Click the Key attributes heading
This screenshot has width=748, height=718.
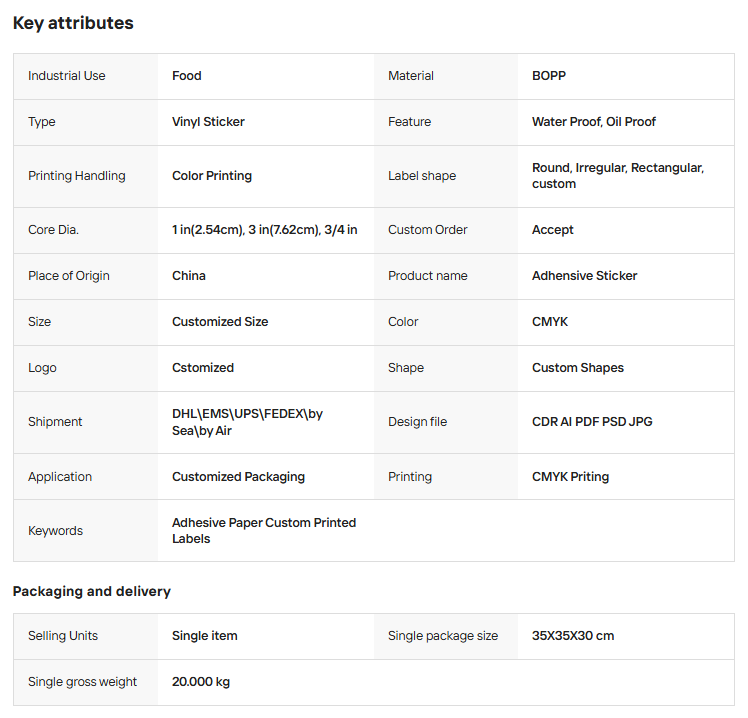[73, 23]
